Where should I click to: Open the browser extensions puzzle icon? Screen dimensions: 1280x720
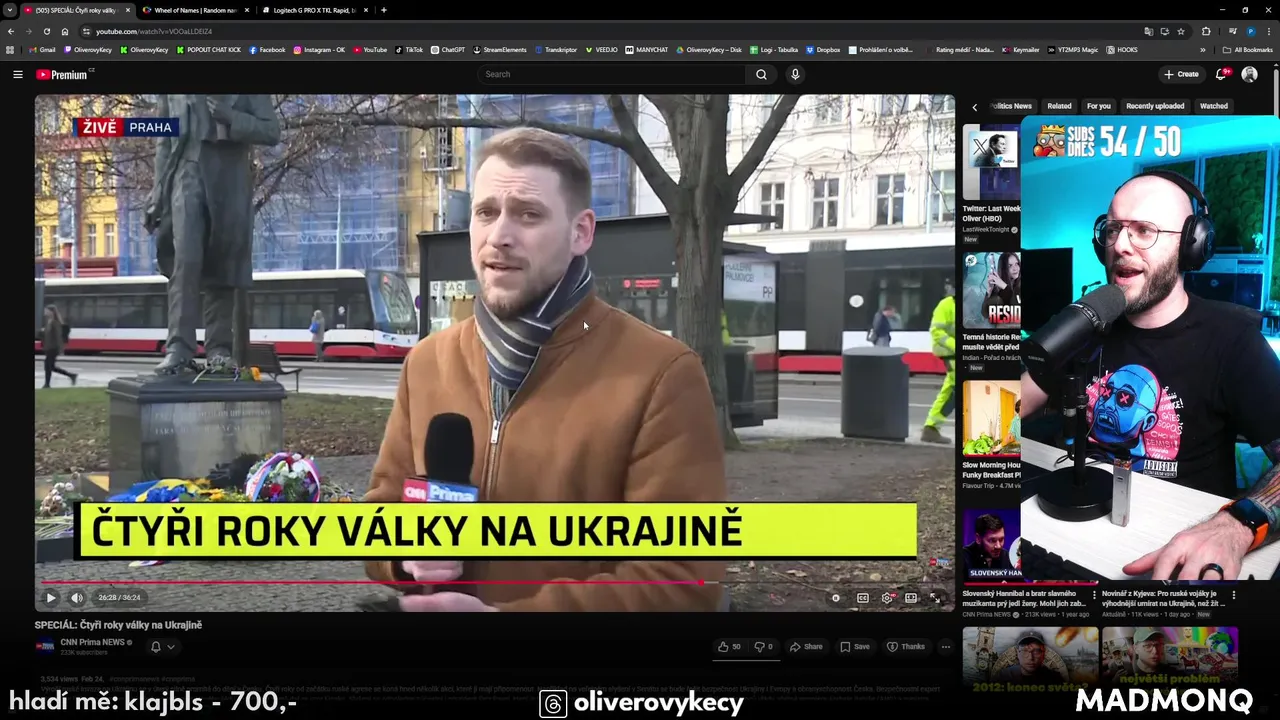tap(1206, 31)
